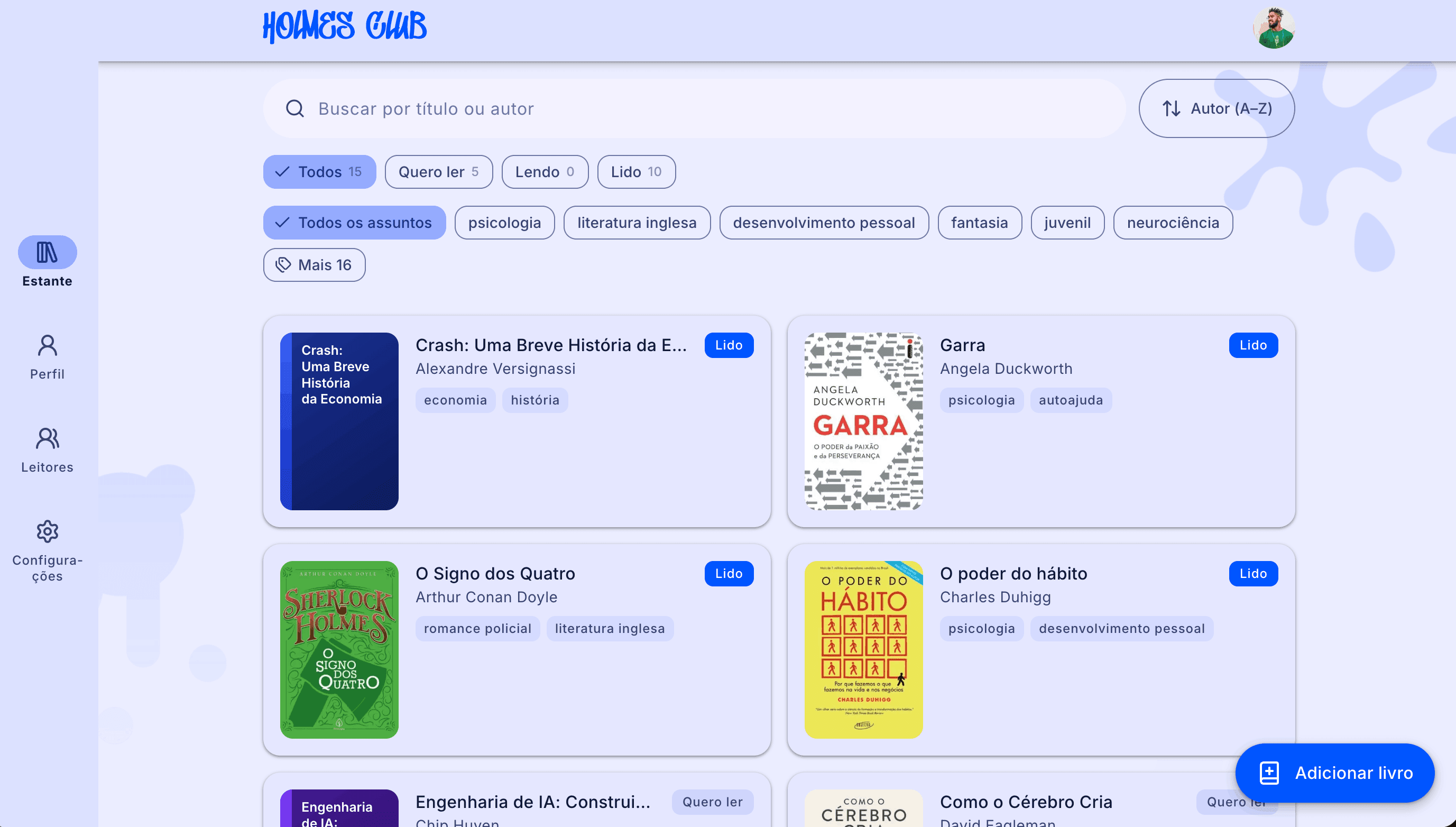The image size is (1456, 827).
Task: Click the sort arrows icon beside Autor (A–Z)
Action: click(1172, 108)
